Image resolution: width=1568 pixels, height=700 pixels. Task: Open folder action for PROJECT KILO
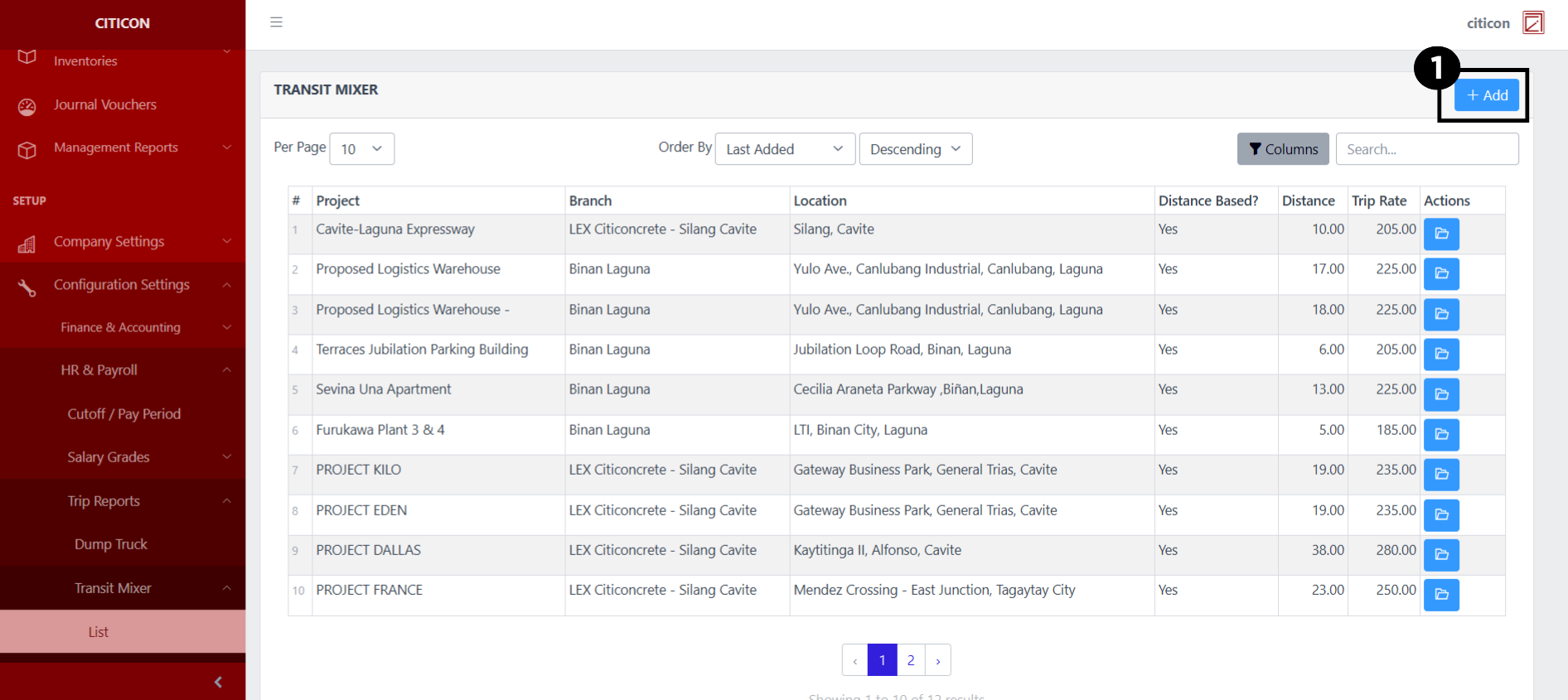point(1441,474)
